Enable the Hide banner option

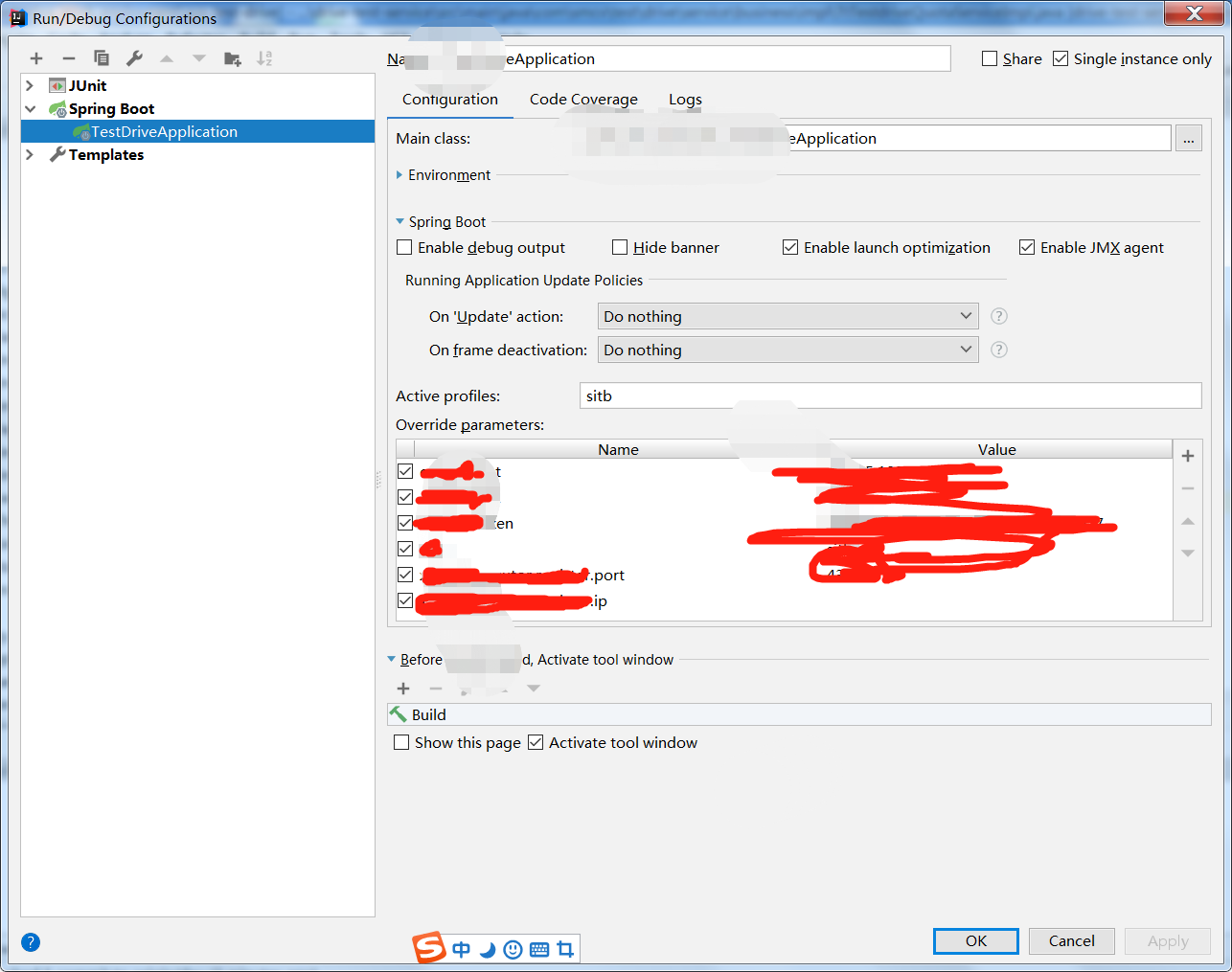[x=619, y=247]
